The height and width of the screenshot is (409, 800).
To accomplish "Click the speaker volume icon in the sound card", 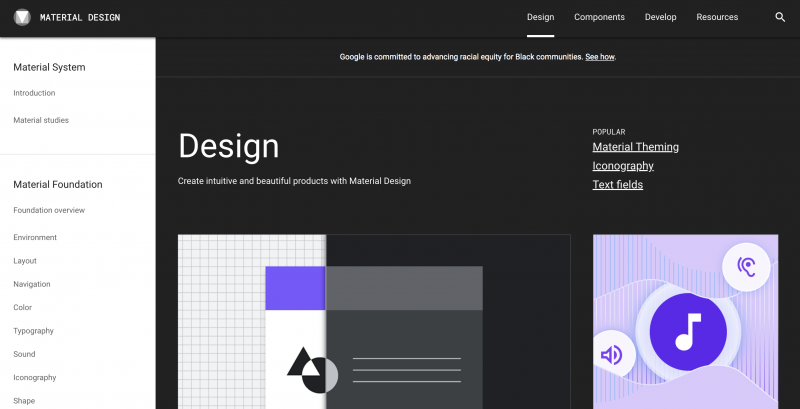I will pos(611,354).
